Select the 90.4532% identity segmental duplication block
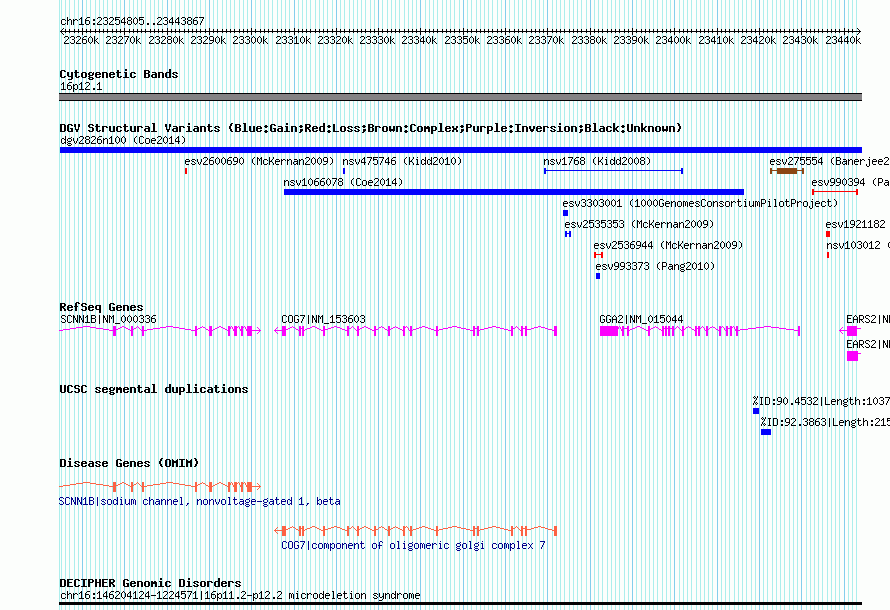This screenshot has height=610, width=890. click(x=756, y=411)
